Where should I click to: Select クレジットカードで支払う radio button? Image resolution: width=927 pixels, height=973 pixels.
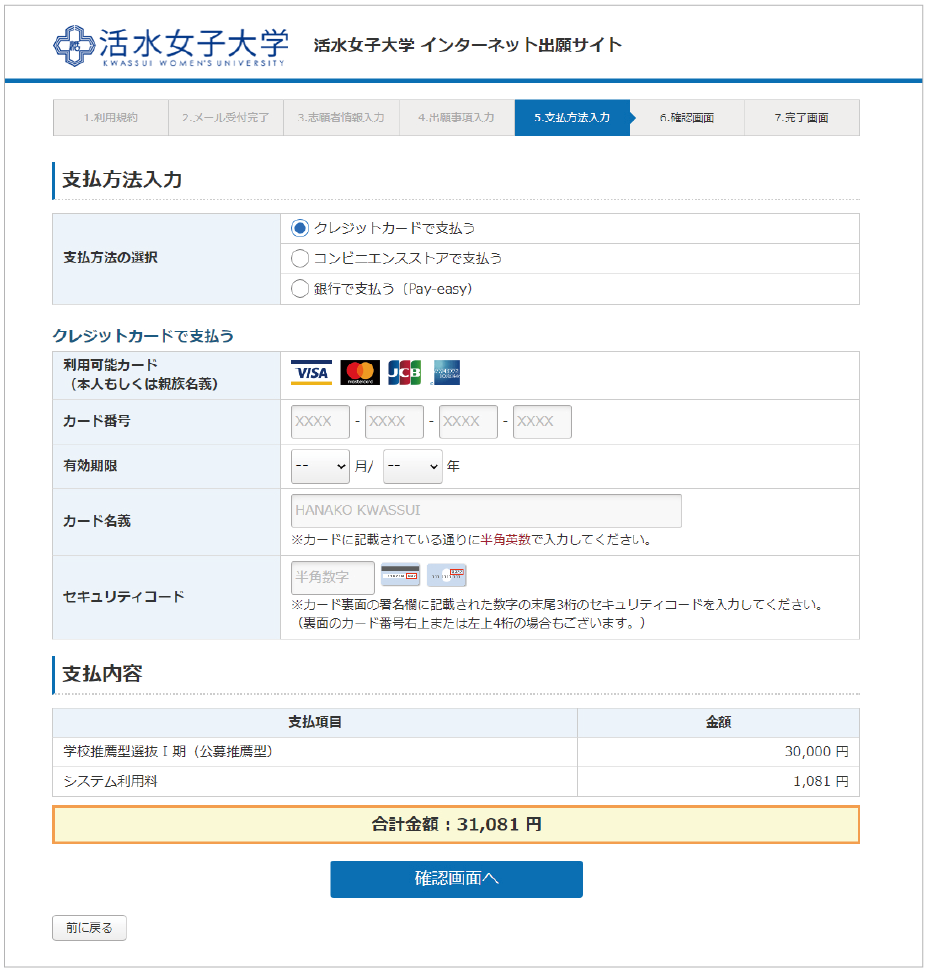pyautogui.click(x=300, y=228)
